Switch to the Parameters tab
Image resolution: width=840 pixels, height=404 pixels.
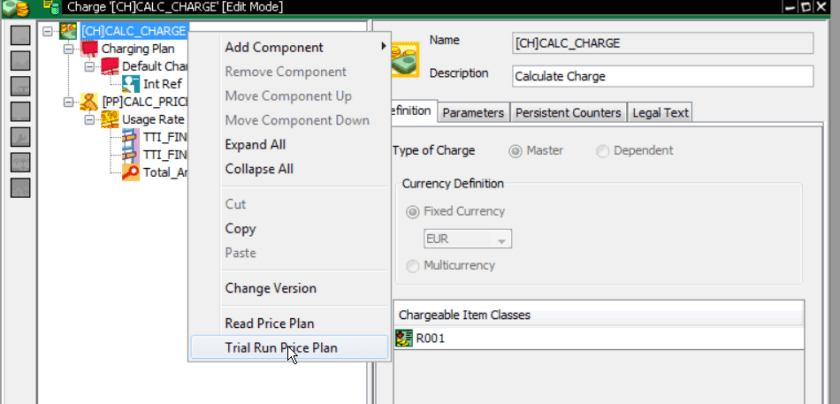click(x=473, y=113)
